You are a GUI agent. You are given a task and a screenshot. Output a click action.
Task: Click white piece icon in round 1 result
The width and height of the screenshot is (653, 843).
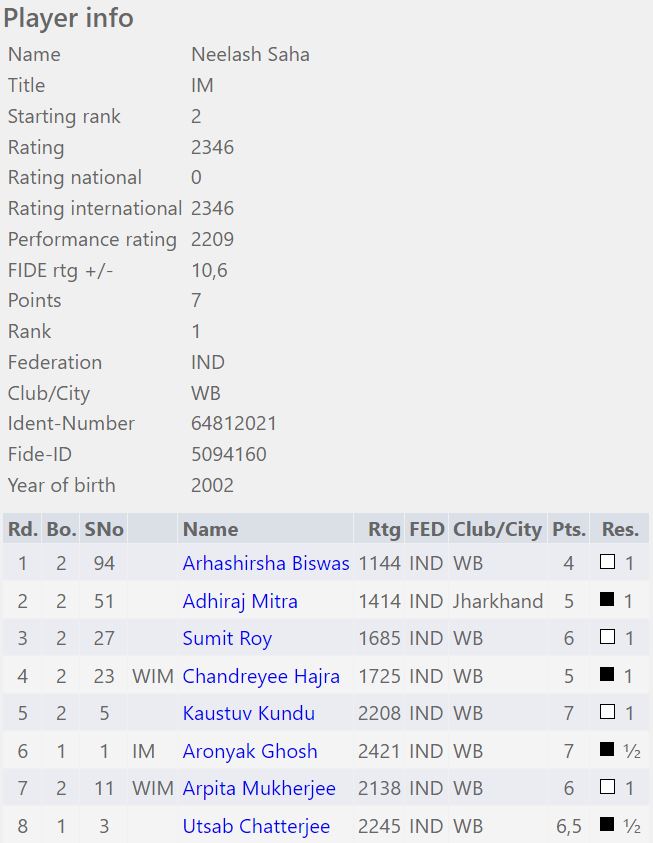[607, 563]
